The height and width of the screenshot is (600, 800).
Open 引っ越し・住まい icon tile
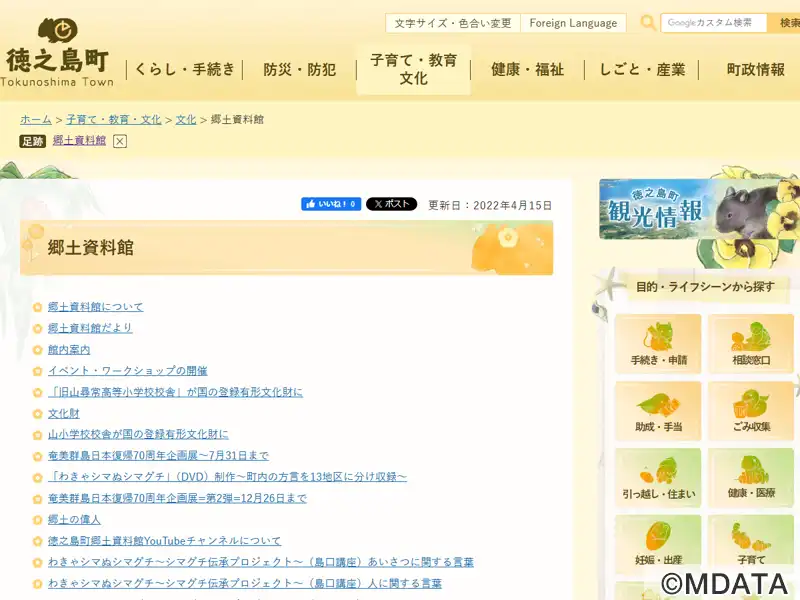click(658, 477)
